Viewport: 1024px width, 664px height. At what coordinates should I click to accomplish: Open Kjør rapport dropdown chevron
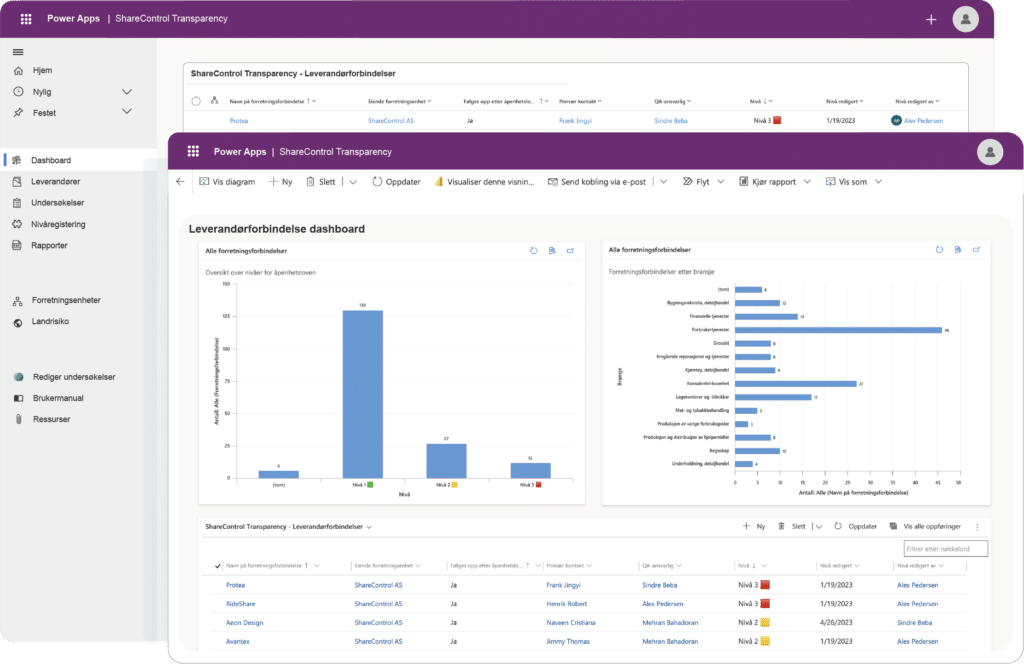pos(807,182)
